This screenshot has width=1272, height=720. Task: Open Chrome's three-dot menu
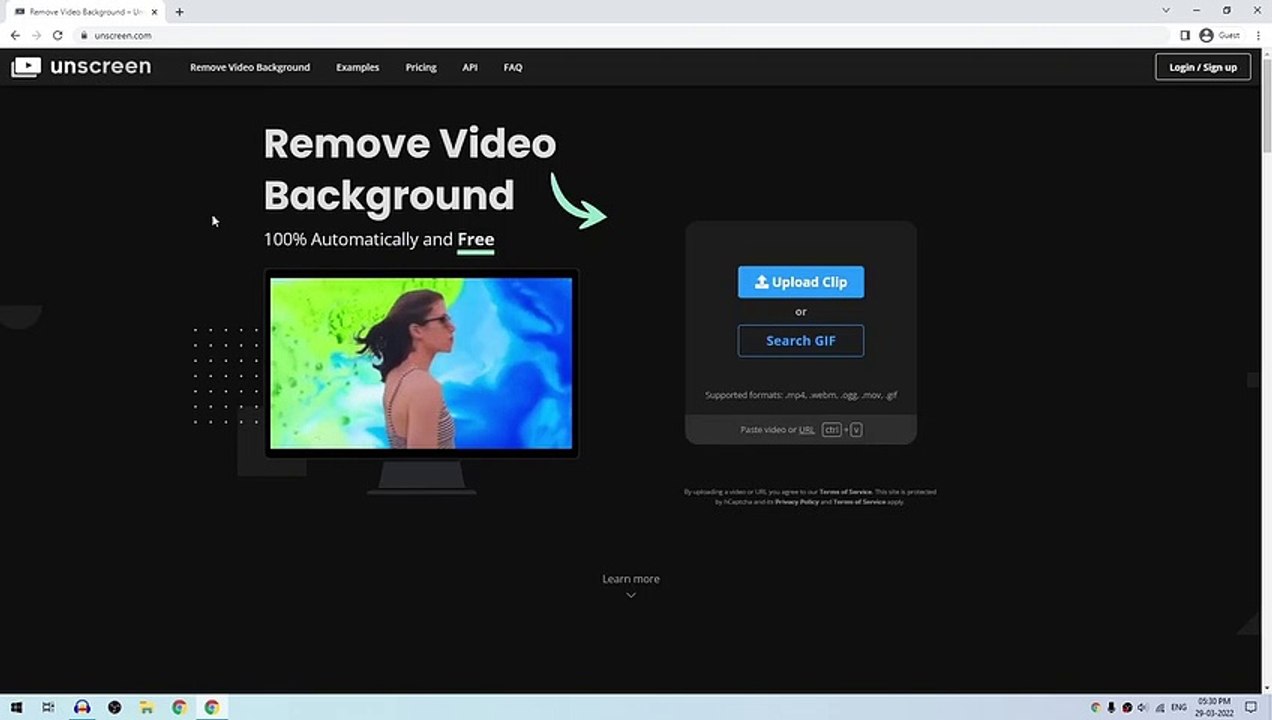1258,35
